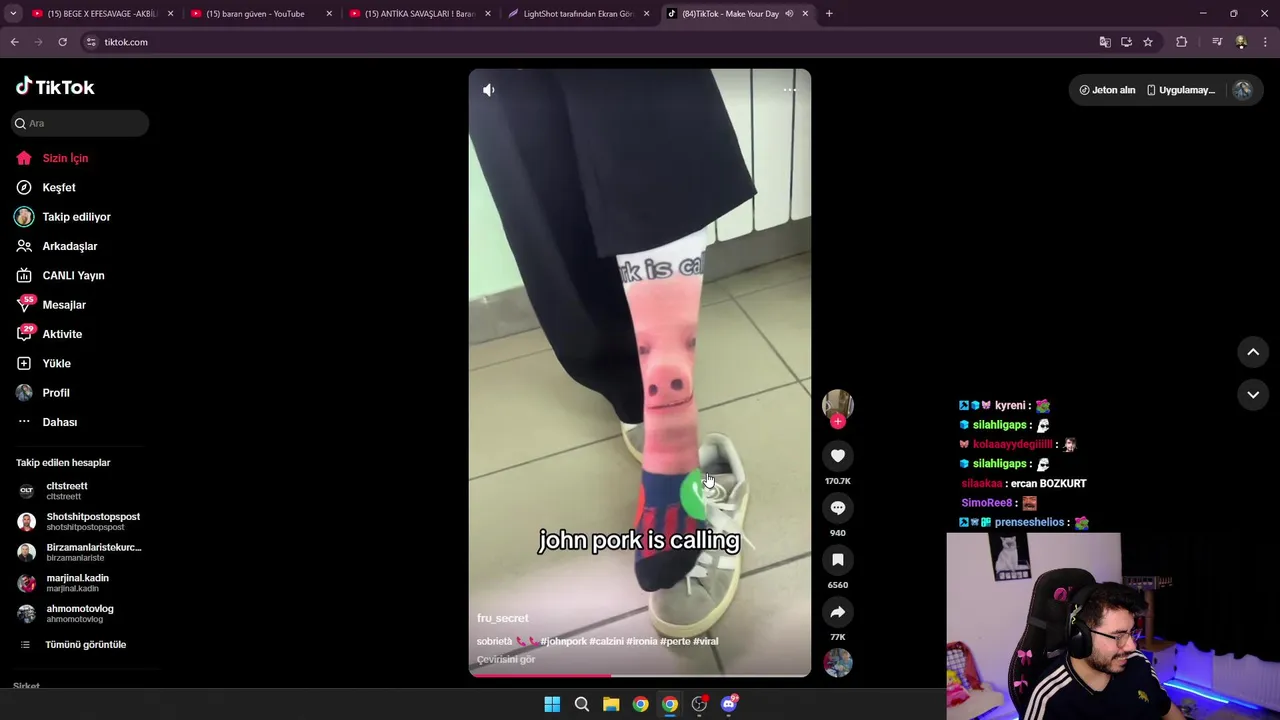Image resolution: width=1280 pixels, height=720 pixels.
Task: Open OBS Studio from the taskbar
Action: tap(699, 704)
